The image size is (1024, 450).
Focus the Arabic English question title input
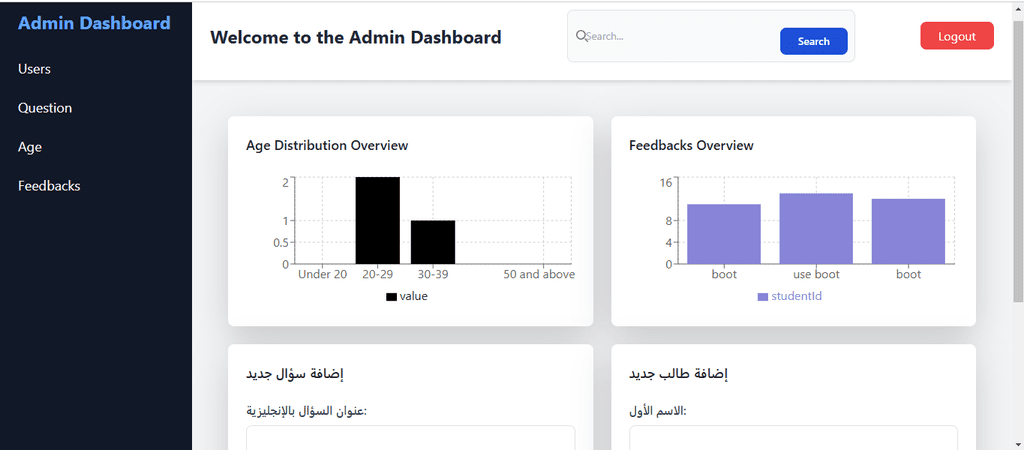click(411, 438)
